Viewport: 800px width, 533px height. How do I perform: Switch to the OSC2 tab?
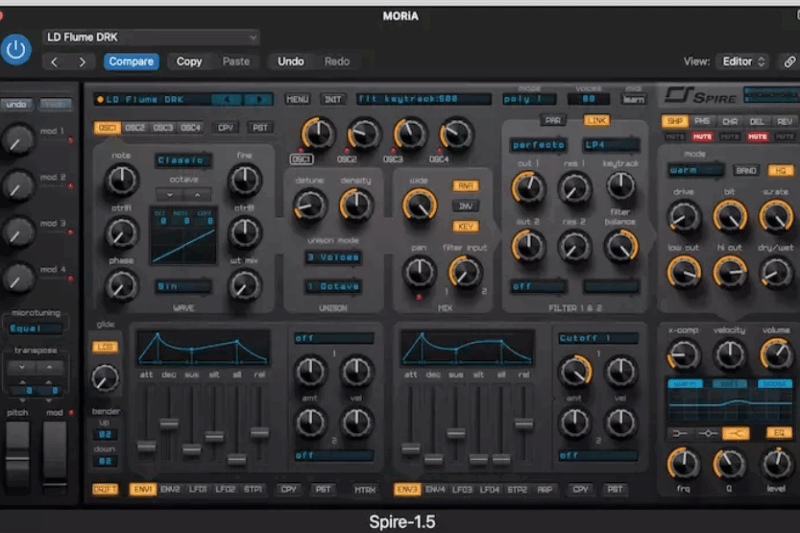[135, 128]
